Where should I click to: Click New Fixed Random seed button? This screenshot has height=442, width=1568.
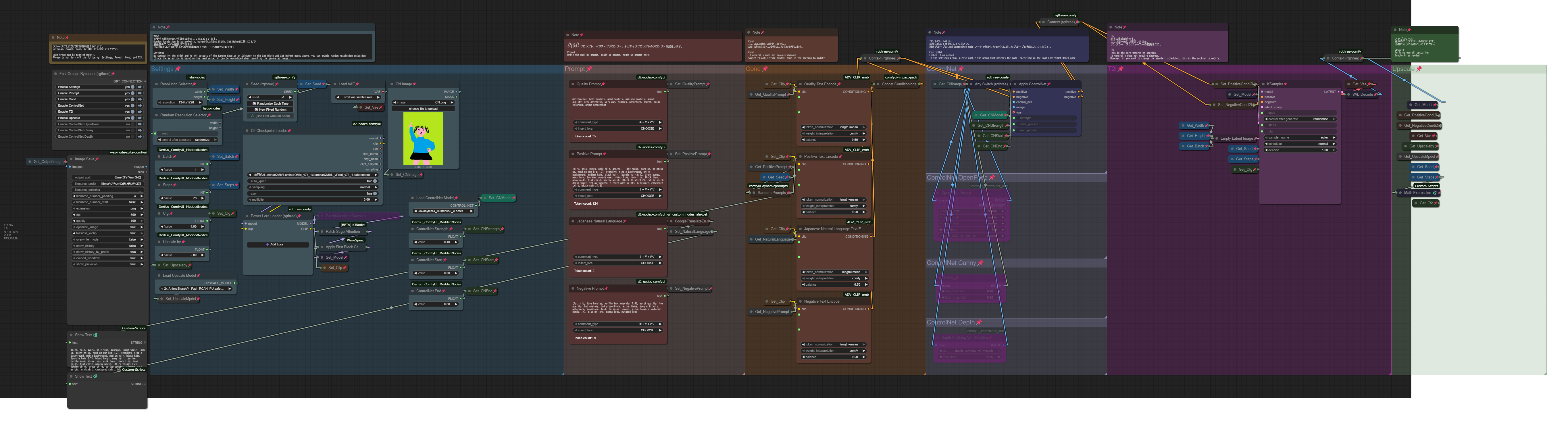[x=270, y=109]
